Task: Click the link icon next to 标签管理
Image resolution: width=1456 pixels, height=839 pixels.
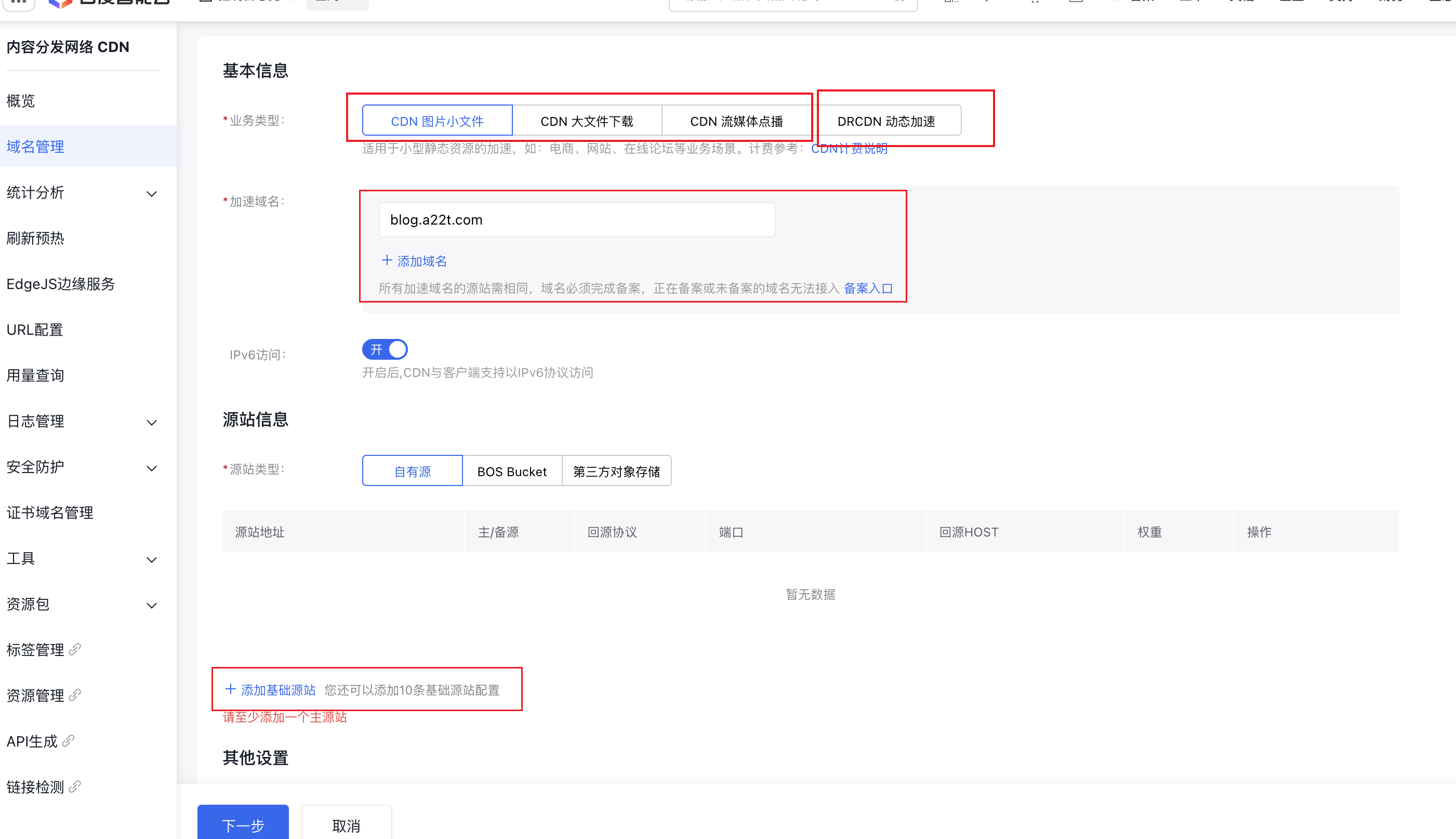Action: click(75, 649)
